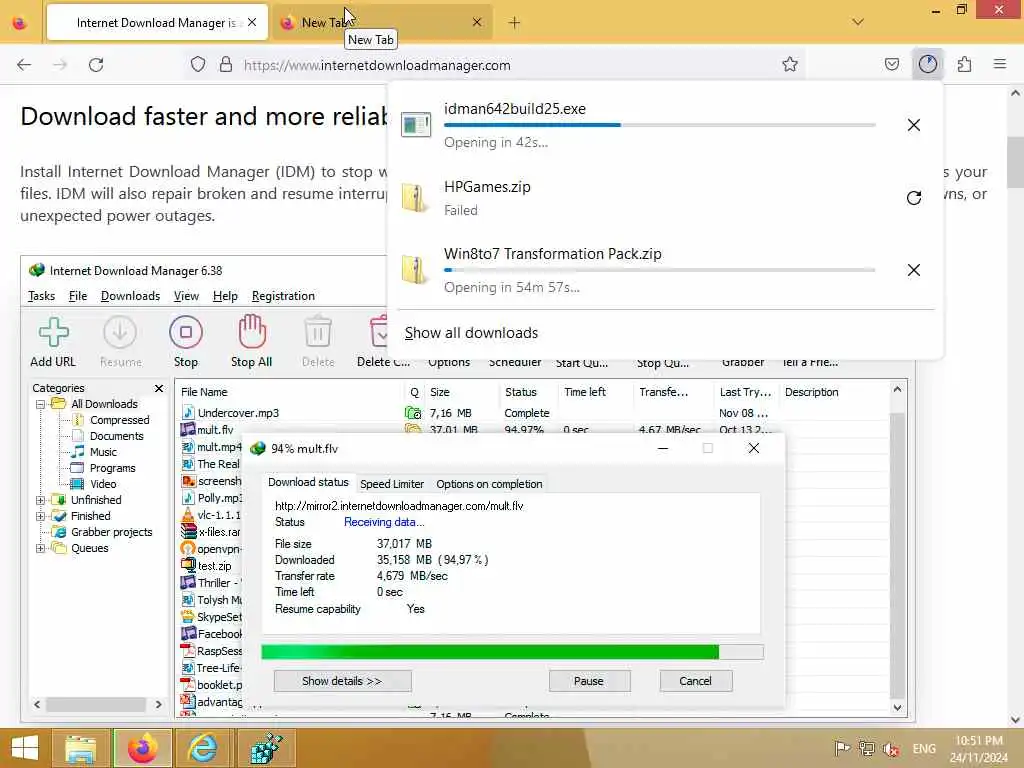Open File Explorer from the taskbar

click(x=80, y=748)
